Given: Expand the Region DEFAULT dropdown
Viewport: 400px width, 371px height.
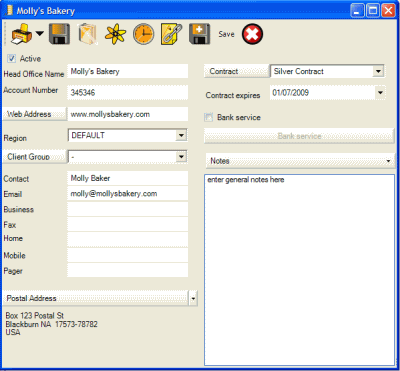Looking at the screenshot, I should pos(181,135).
